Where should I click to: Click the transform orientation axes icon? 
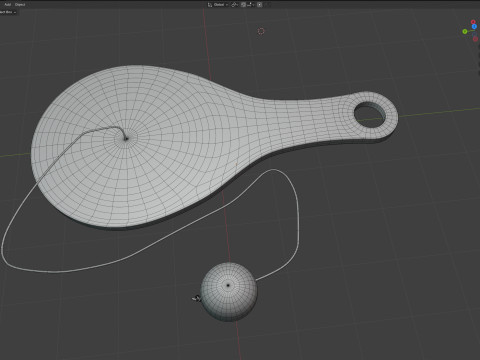(210, 5)
